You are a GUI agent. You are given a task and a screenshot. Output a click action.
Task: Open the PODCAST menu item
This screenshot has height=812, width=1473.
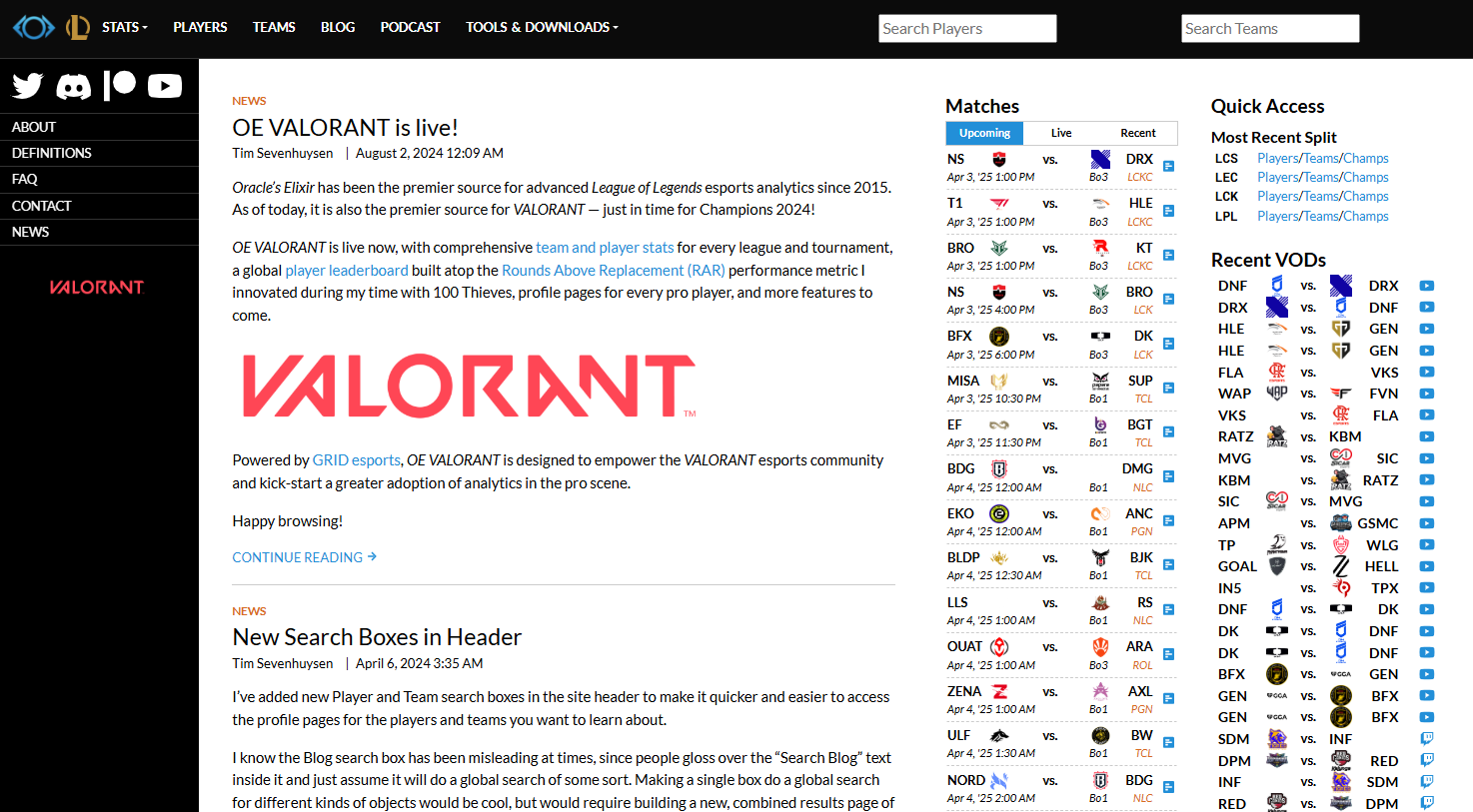pos(410,27)
